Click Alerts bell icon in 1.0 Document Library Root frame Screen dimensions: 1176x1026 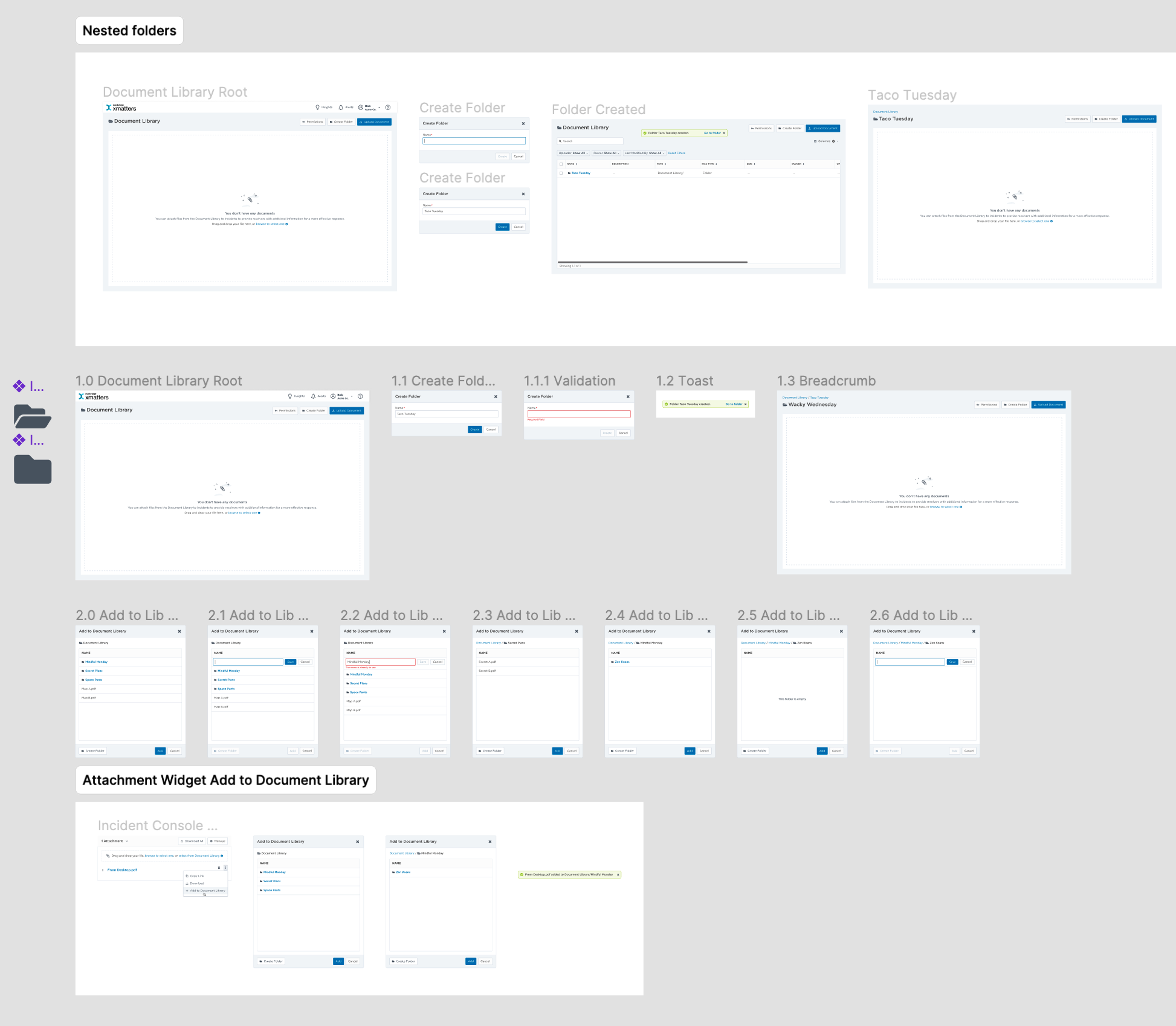tap(313, 396)
